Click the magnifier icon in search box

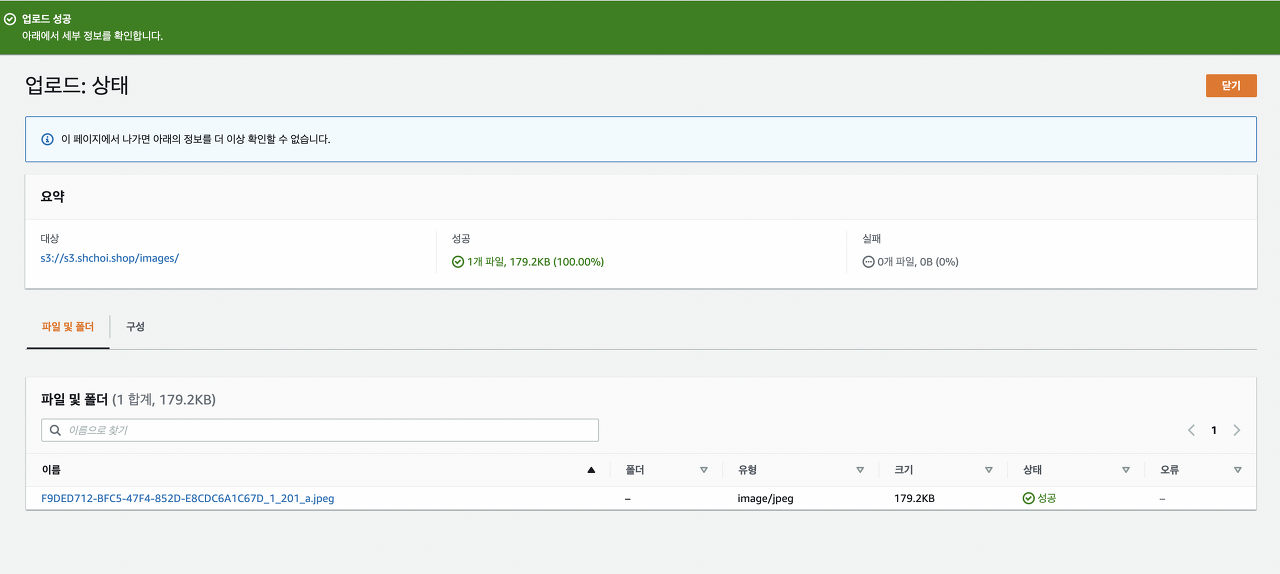tap(56, 430)
